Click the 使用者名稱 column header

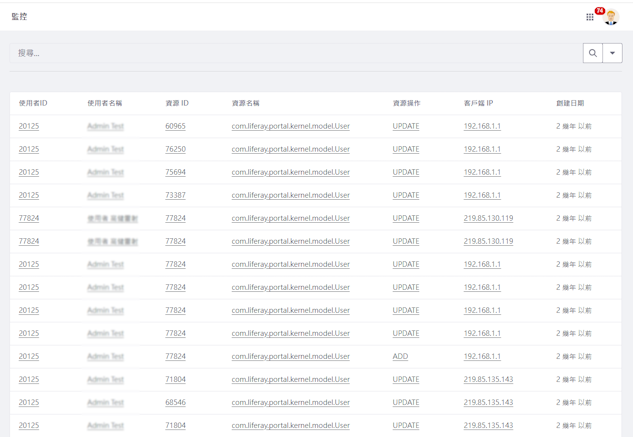[105, 103]
